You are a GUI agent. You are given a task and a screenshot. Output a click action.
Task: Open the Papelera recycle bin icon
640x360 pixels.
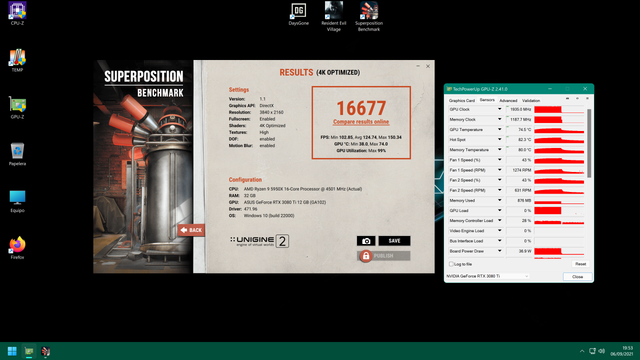pyautogui.click(x=17, y=154)
